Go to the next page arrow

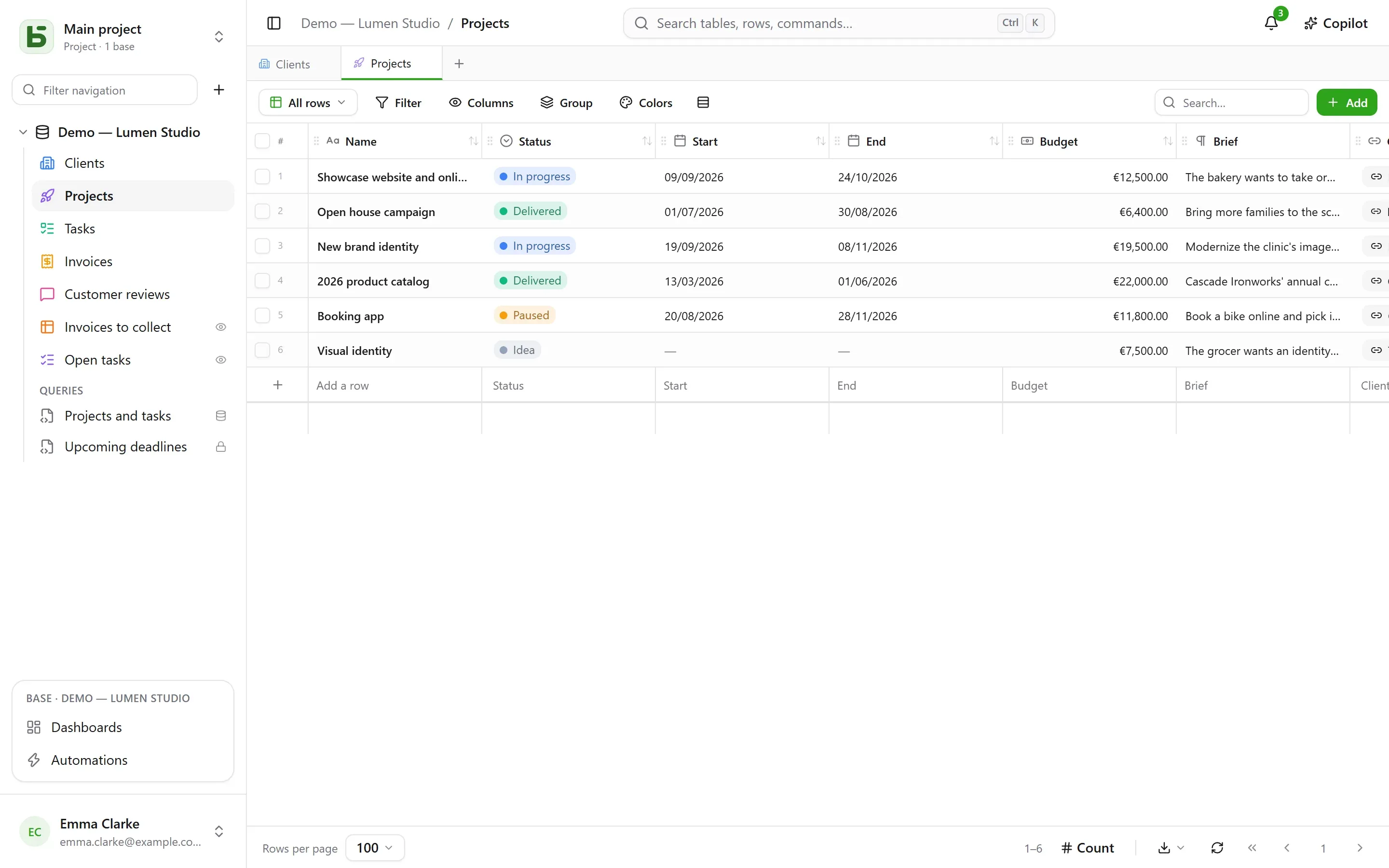point(1359,848)
